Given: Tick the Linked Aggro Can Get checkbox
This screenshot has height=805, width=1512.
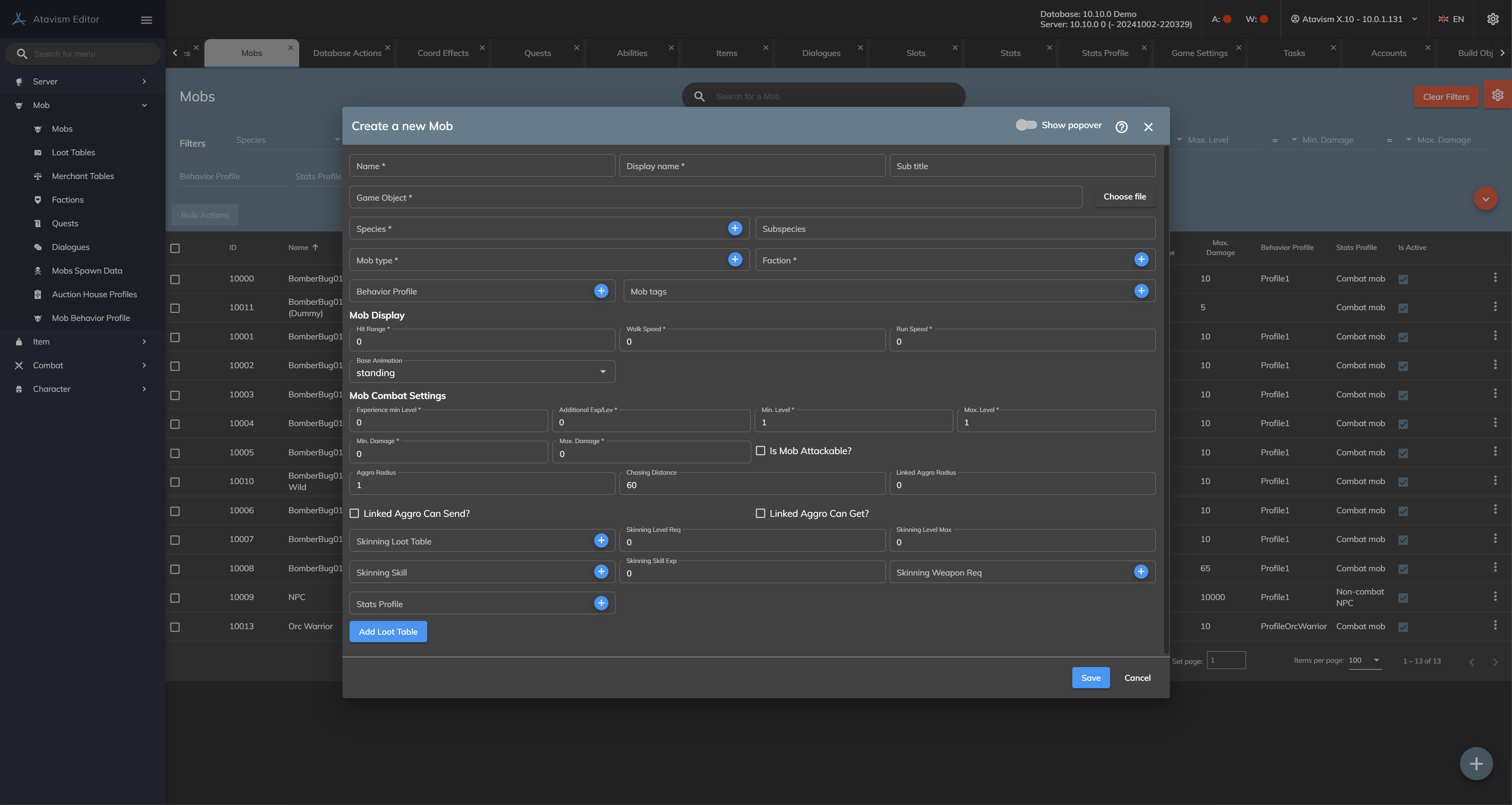Looking at the screenshot, I should pyautogui.click(x=761, y=514).
